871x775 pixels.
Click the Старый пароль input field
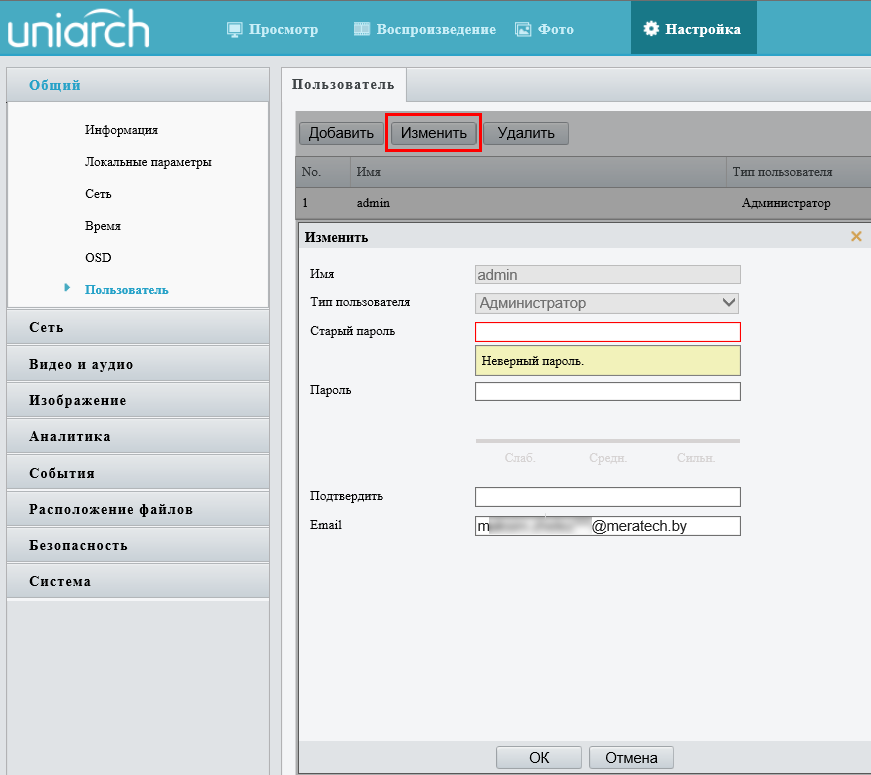pos(607,332)
